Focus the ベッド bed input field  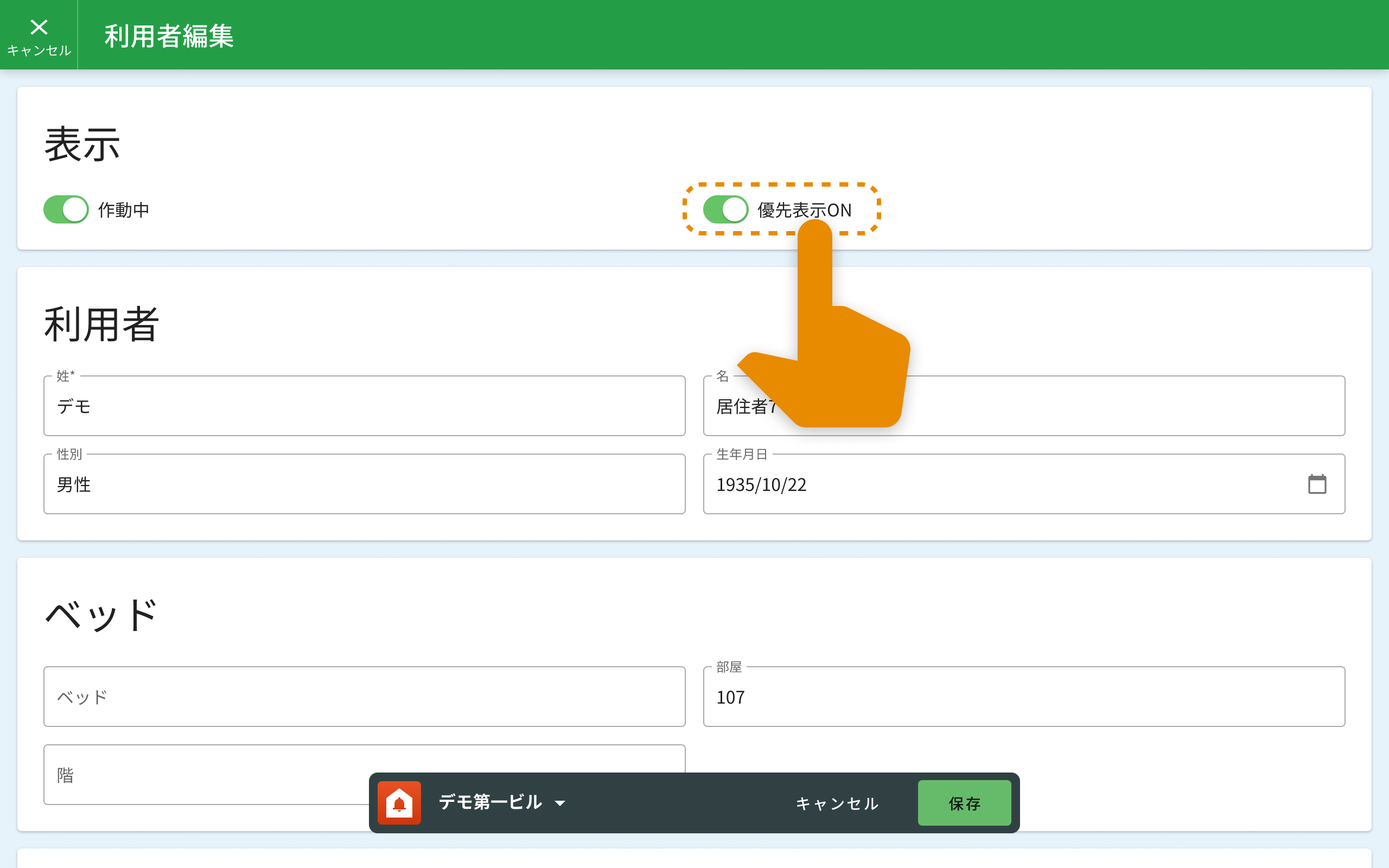pyautogui.click(x=364, y=697)
